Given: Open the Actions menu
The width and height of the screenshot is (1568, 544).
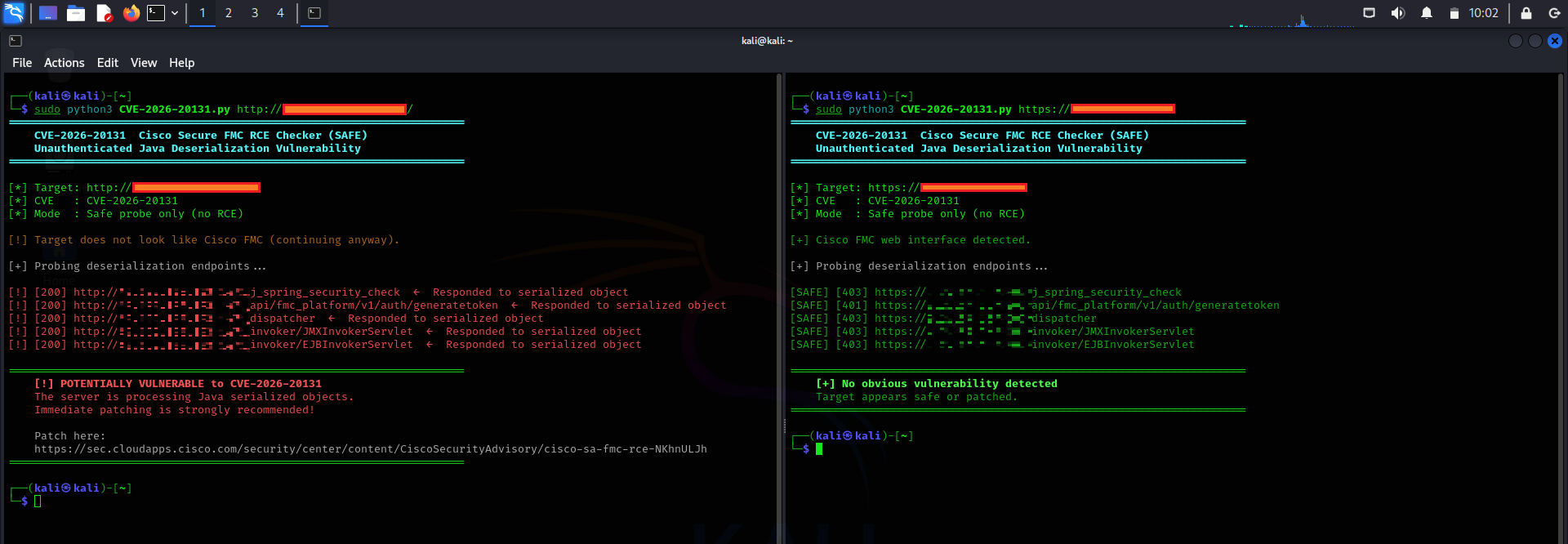Looking at the screenshot, I should [x=65, y=63].
